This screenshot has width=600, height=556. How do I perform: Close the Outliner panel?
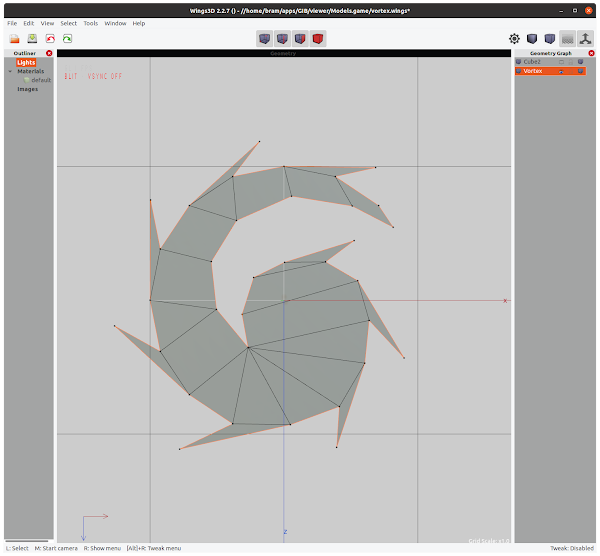click(49, 53)
